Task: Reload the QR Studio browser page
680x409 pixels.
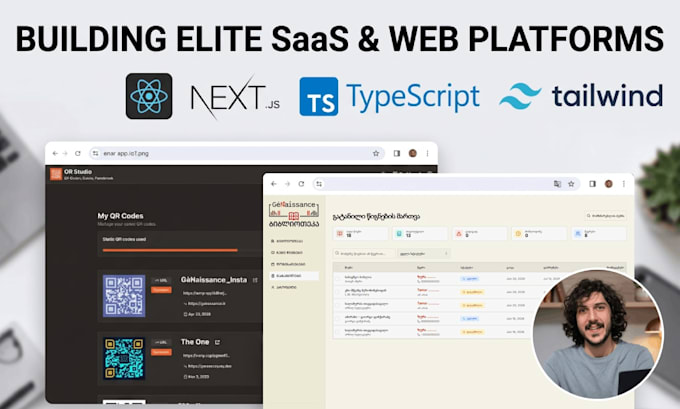Action: (x=78, y=153)
